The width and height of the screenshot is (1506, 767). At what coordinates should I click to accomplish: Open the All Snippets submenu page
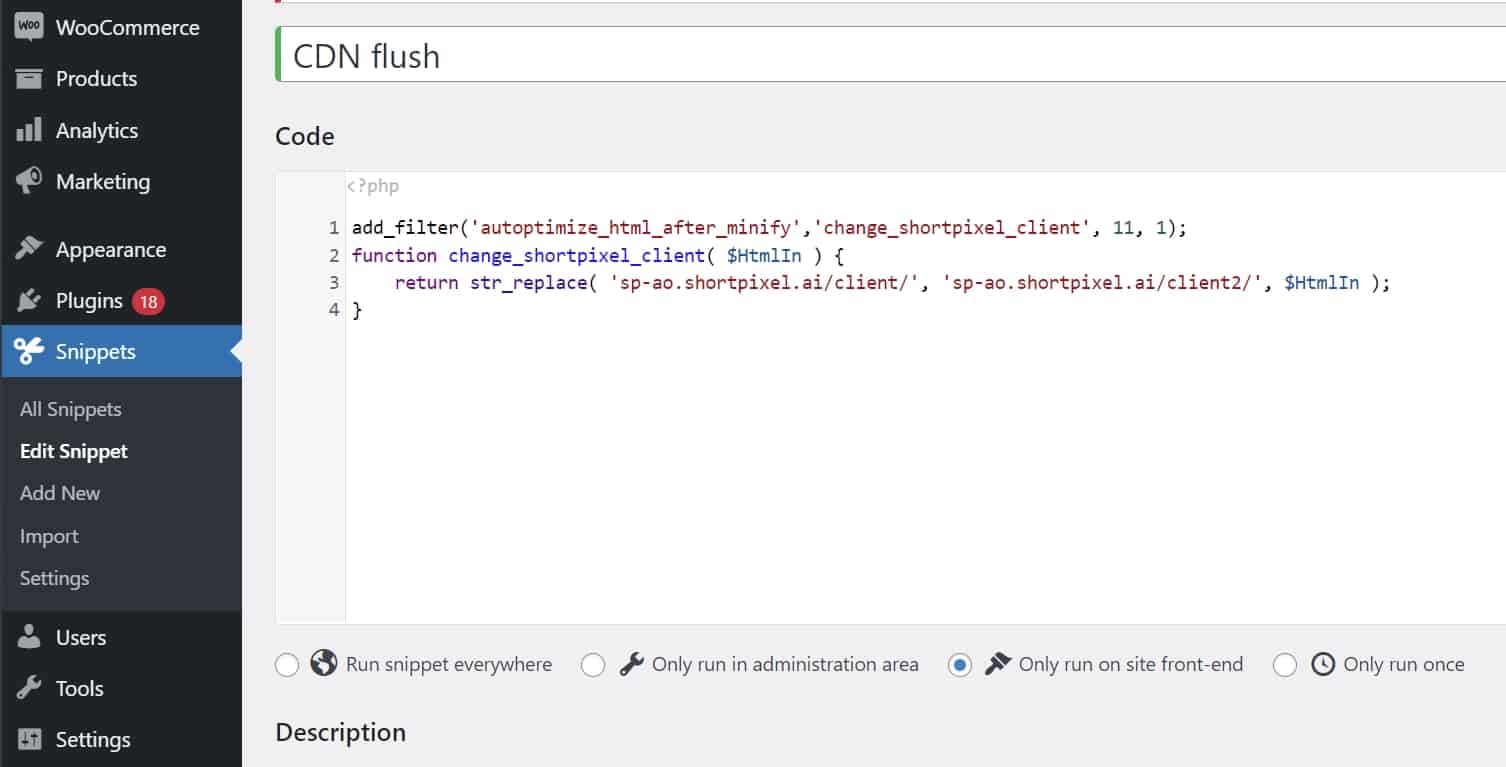(x=70, y=409)
